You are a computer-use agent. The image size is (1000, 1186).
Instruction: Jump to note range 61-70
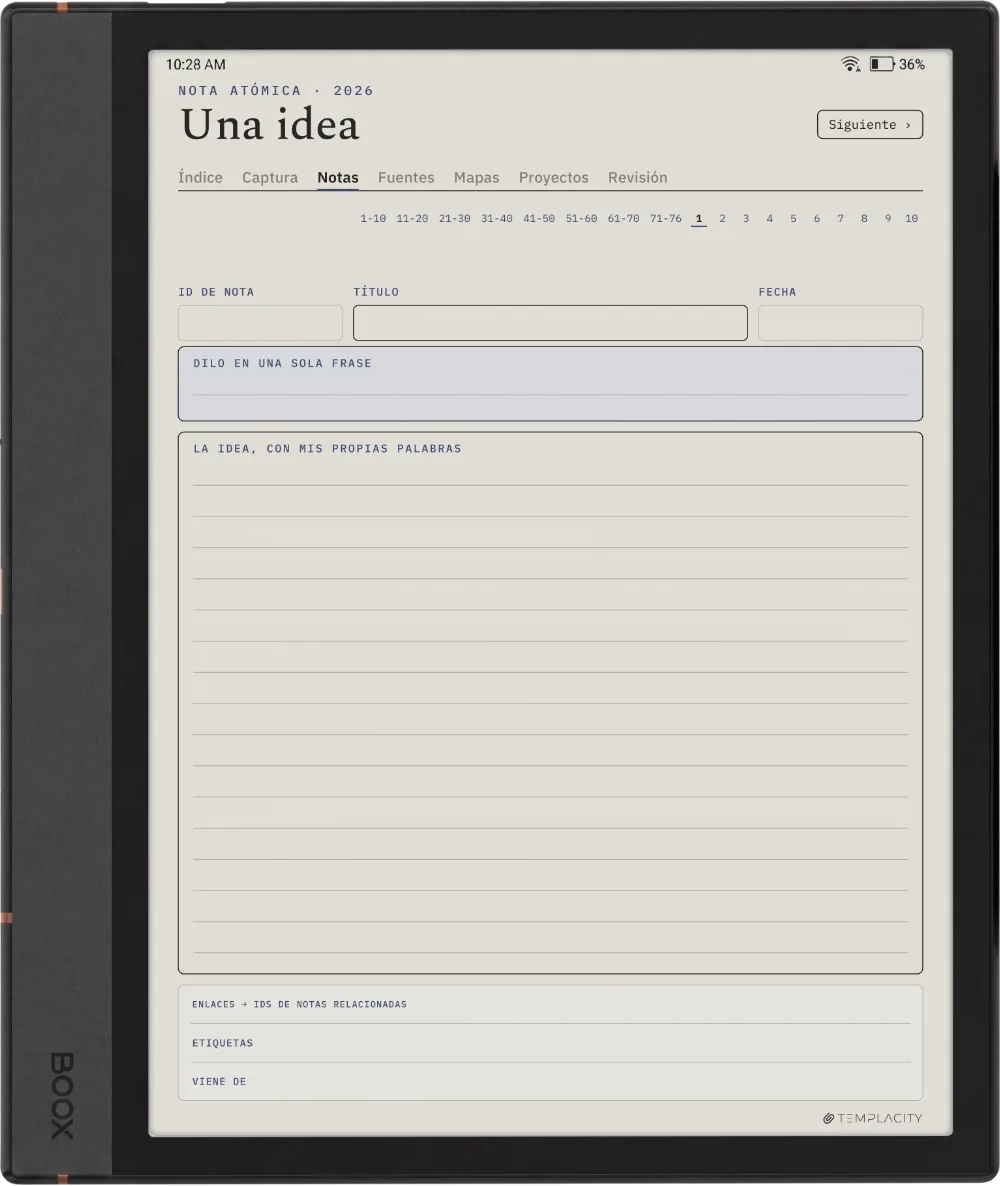[623, 219]
